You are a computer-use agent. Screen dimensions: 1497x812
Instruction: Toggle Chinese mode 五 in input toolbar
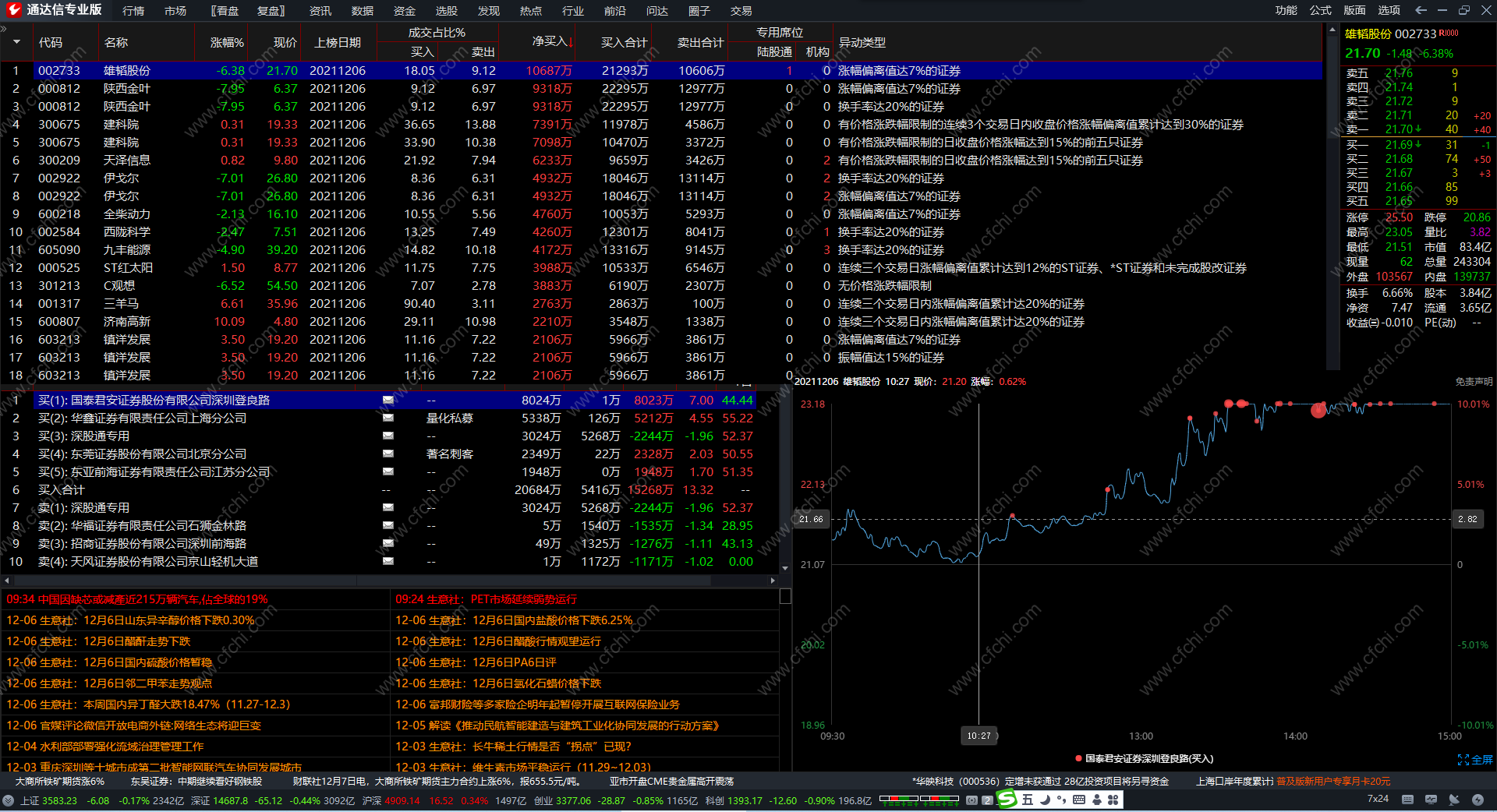click(x=1028, y=800)
